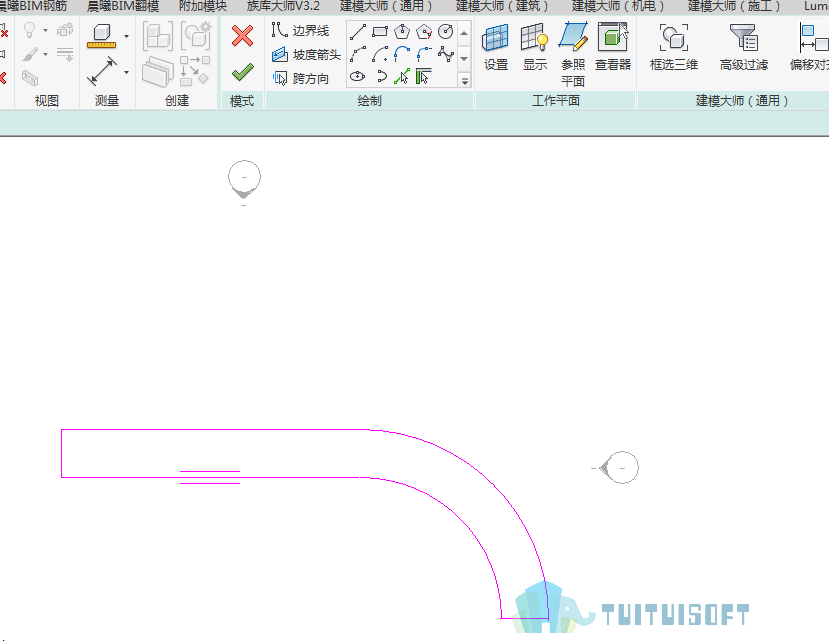Expand the full draw tools gallery
829x641 pixels.
point(464,80)
